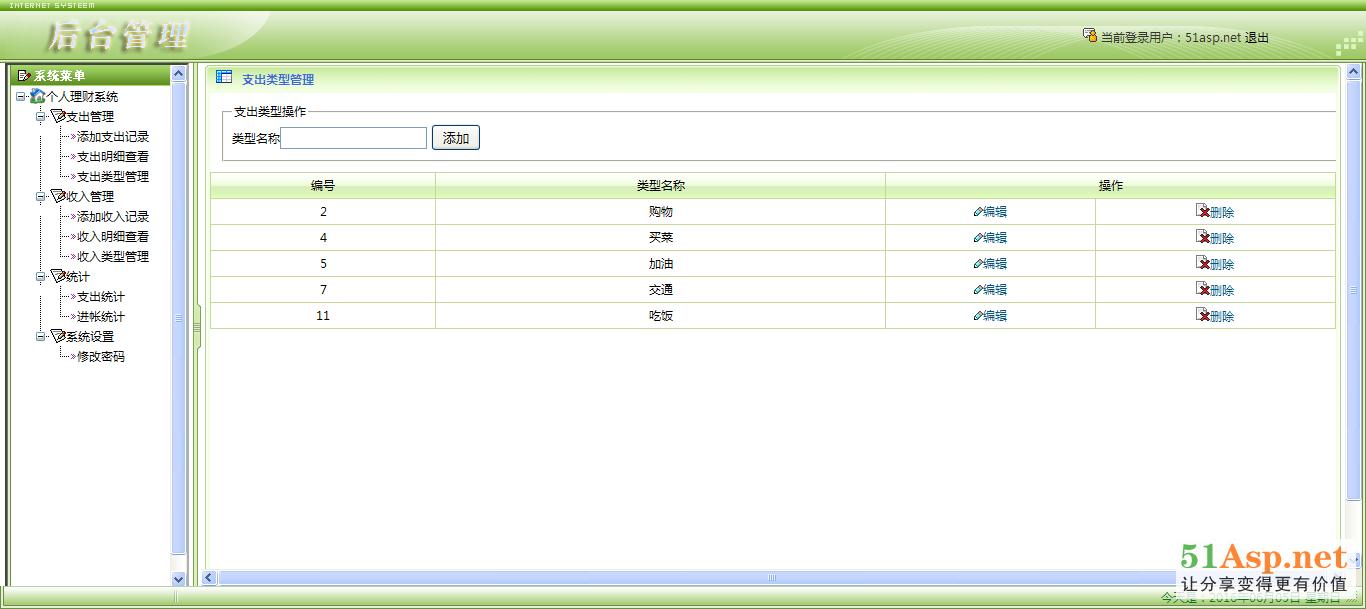This screenshot has width=1366, height=609.
Task: Click the edit pencil icon for 加油 row
Action: tap(978, 264)
